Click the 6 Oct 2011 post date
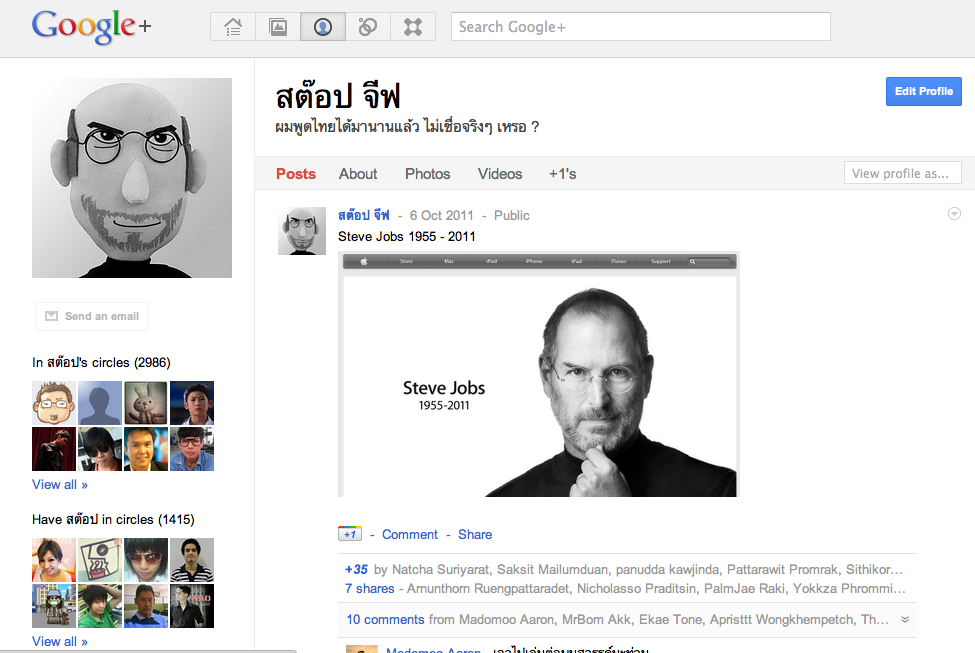The height and width of the screenshot is (653, 975). 441,215
